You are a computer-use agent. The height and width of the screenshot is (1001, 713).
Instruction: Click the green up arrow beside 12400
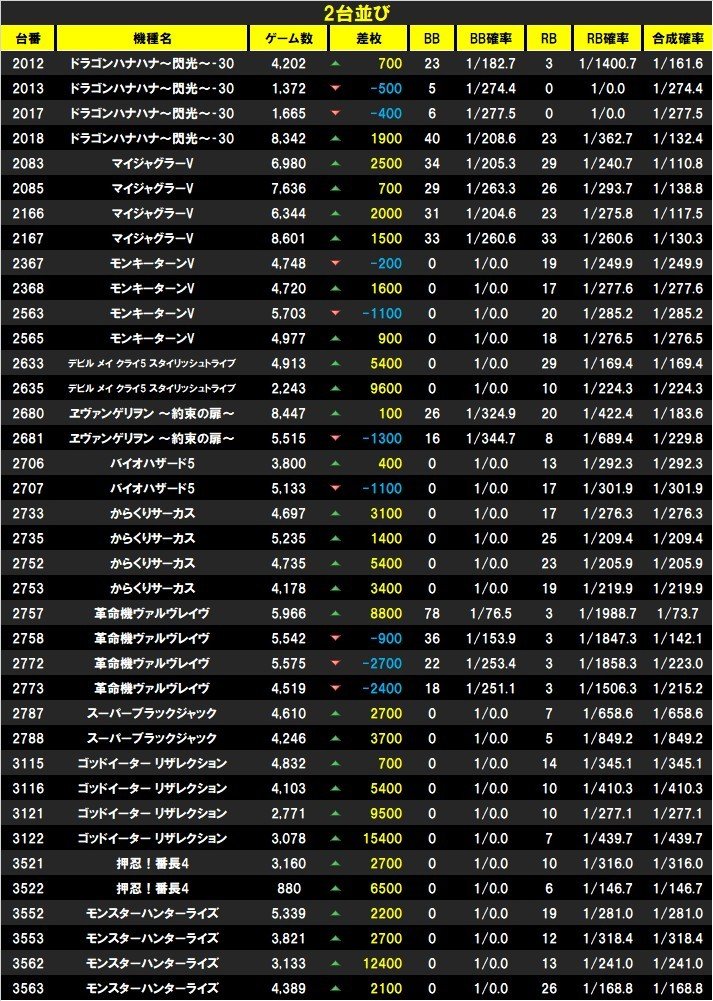(x=336, y=963)
